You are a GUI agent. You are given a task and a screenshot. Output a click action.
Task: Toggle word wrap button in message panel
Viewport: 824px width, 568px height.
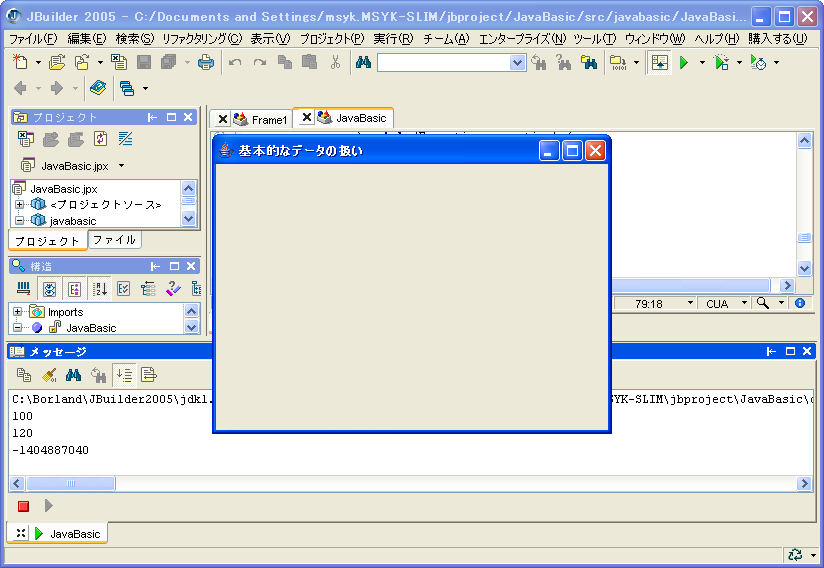[x=149, y=375]
